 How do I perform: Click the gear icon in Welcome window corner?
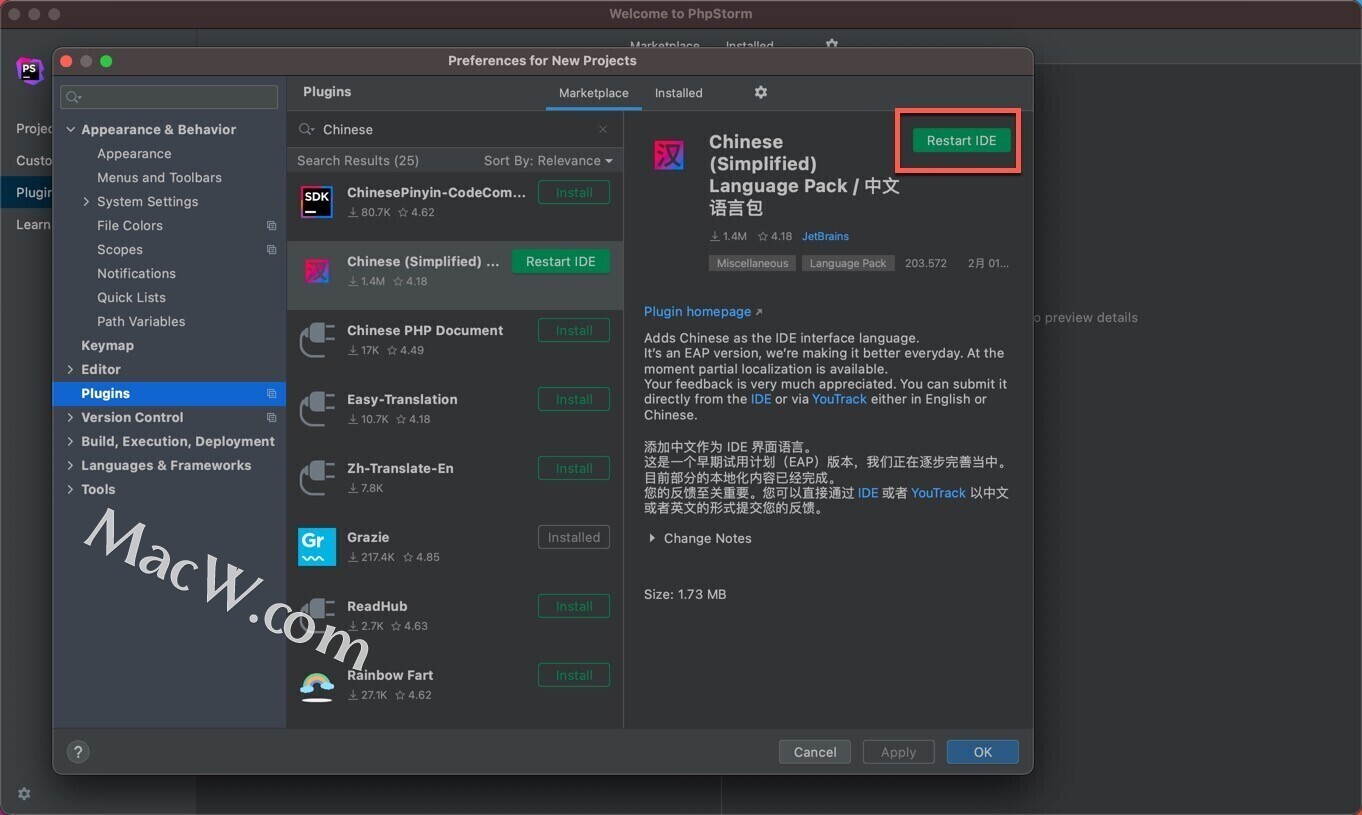point(24,793)
